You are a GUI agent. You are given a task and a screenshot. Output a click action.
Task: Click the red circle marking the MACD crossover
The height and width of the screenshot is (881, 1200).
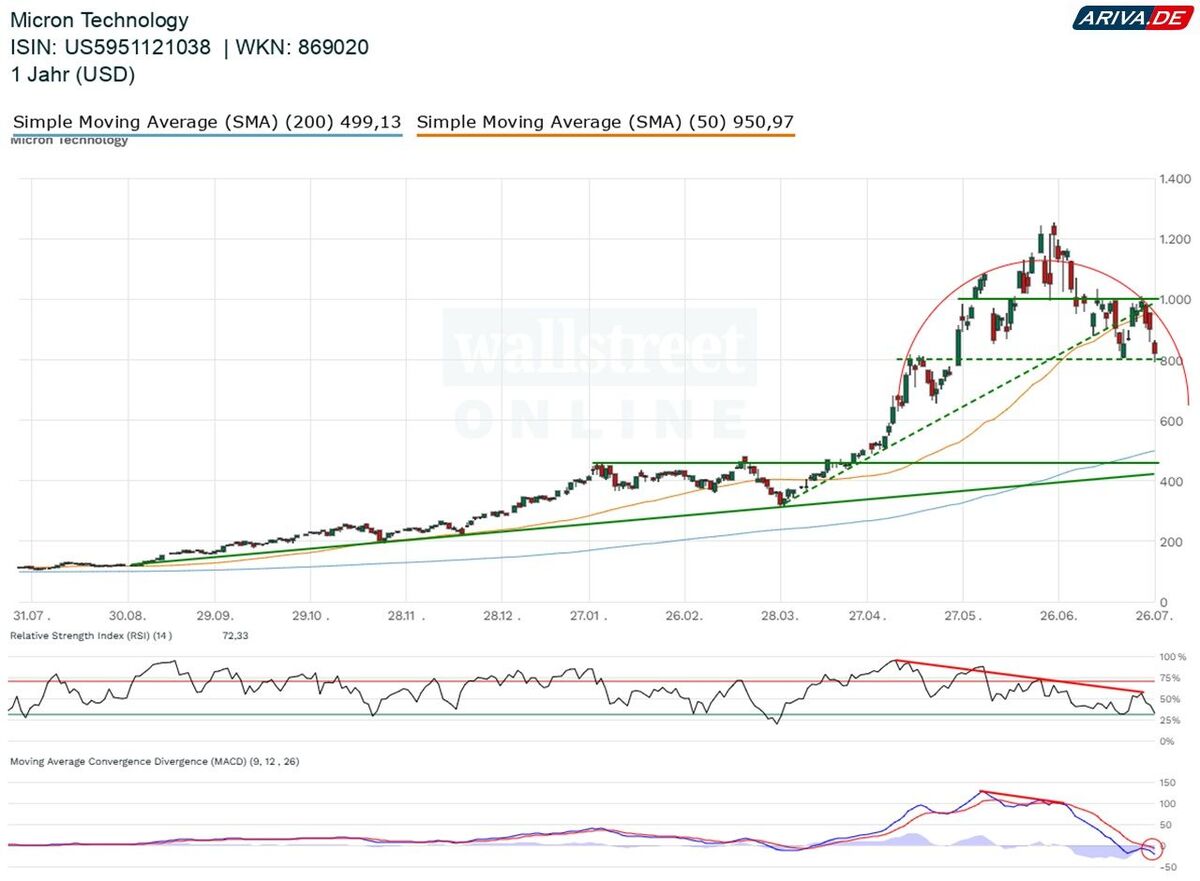[1152, 848]
